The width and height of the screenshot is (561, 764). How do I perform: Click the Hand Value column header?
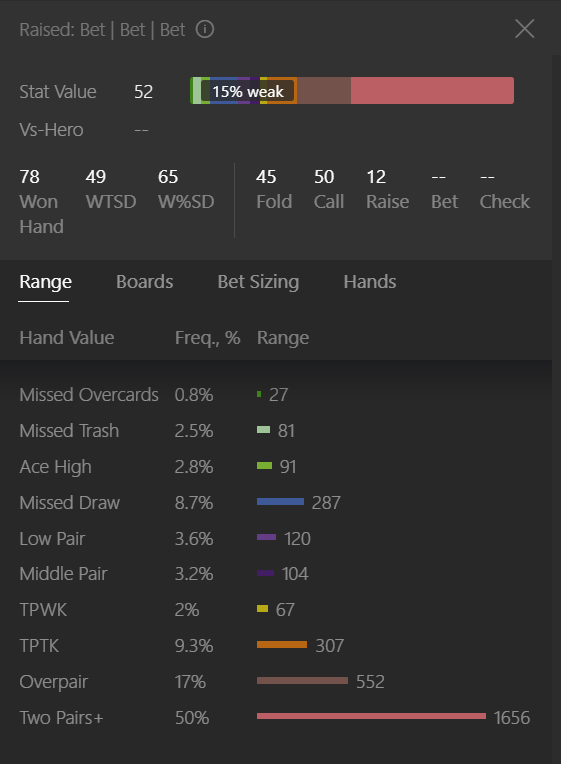tap(67, 338)
